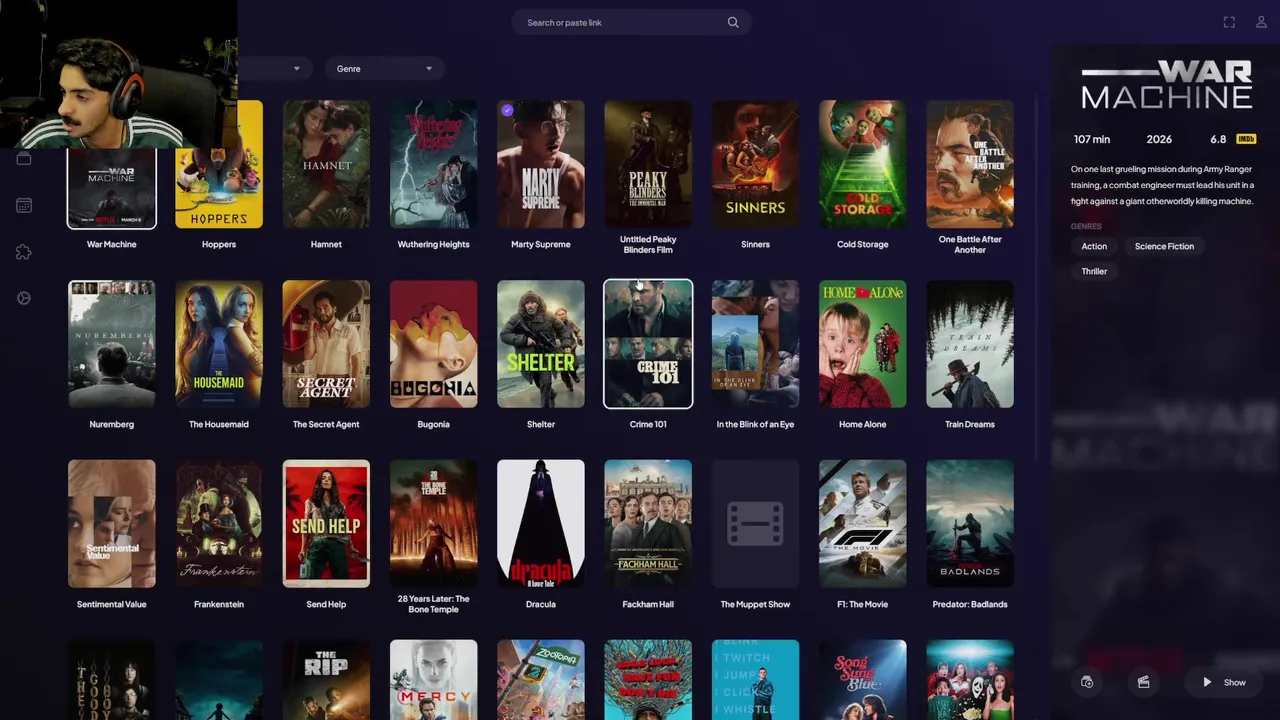Open the Marty Supreme poster
The image size is (1280, 720).
click(x=541, y=164)
